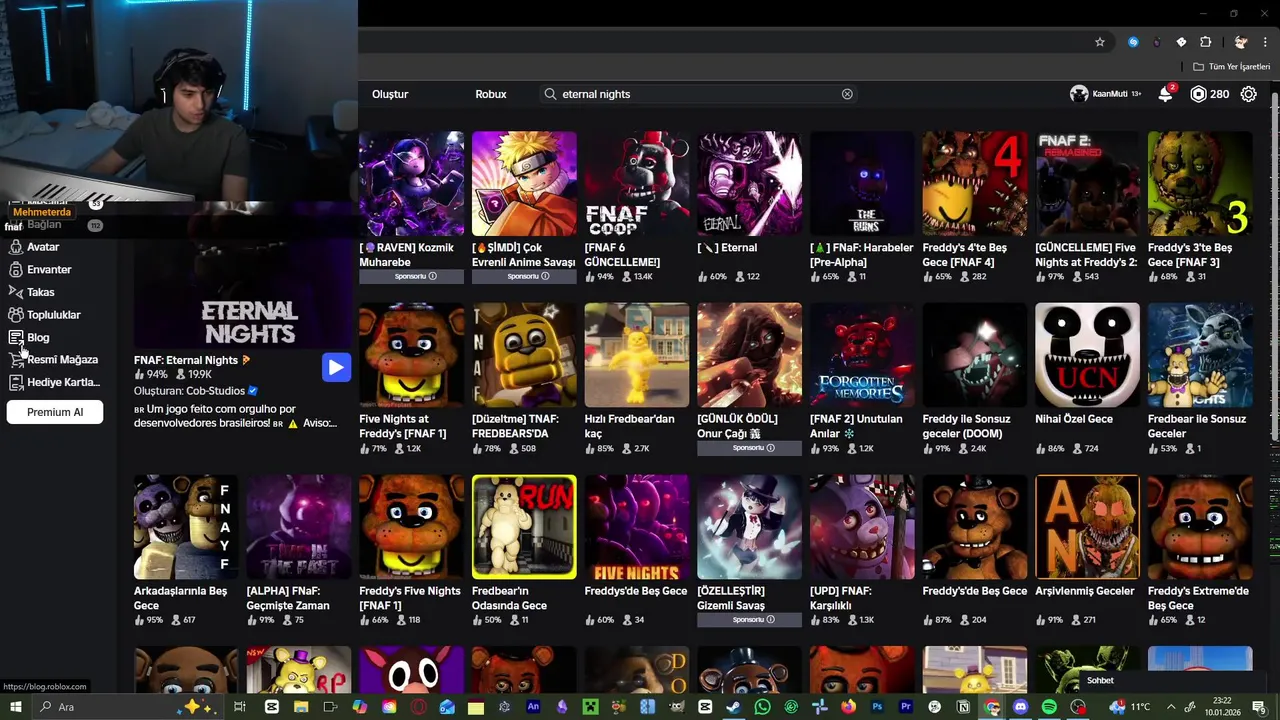
Task: Open Nihai Özel Gece title link
Action: pyautogui.click(x=1074, y=419)
